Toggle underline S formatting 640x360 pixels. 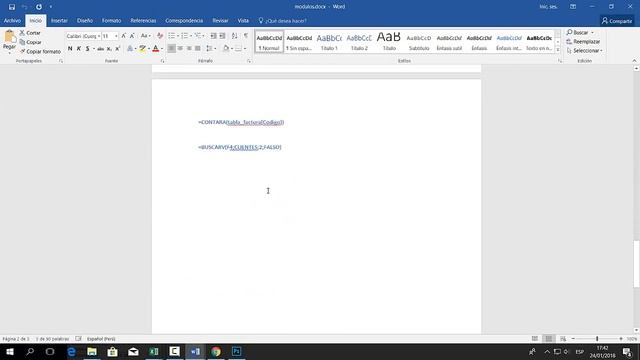coord(87,49)
